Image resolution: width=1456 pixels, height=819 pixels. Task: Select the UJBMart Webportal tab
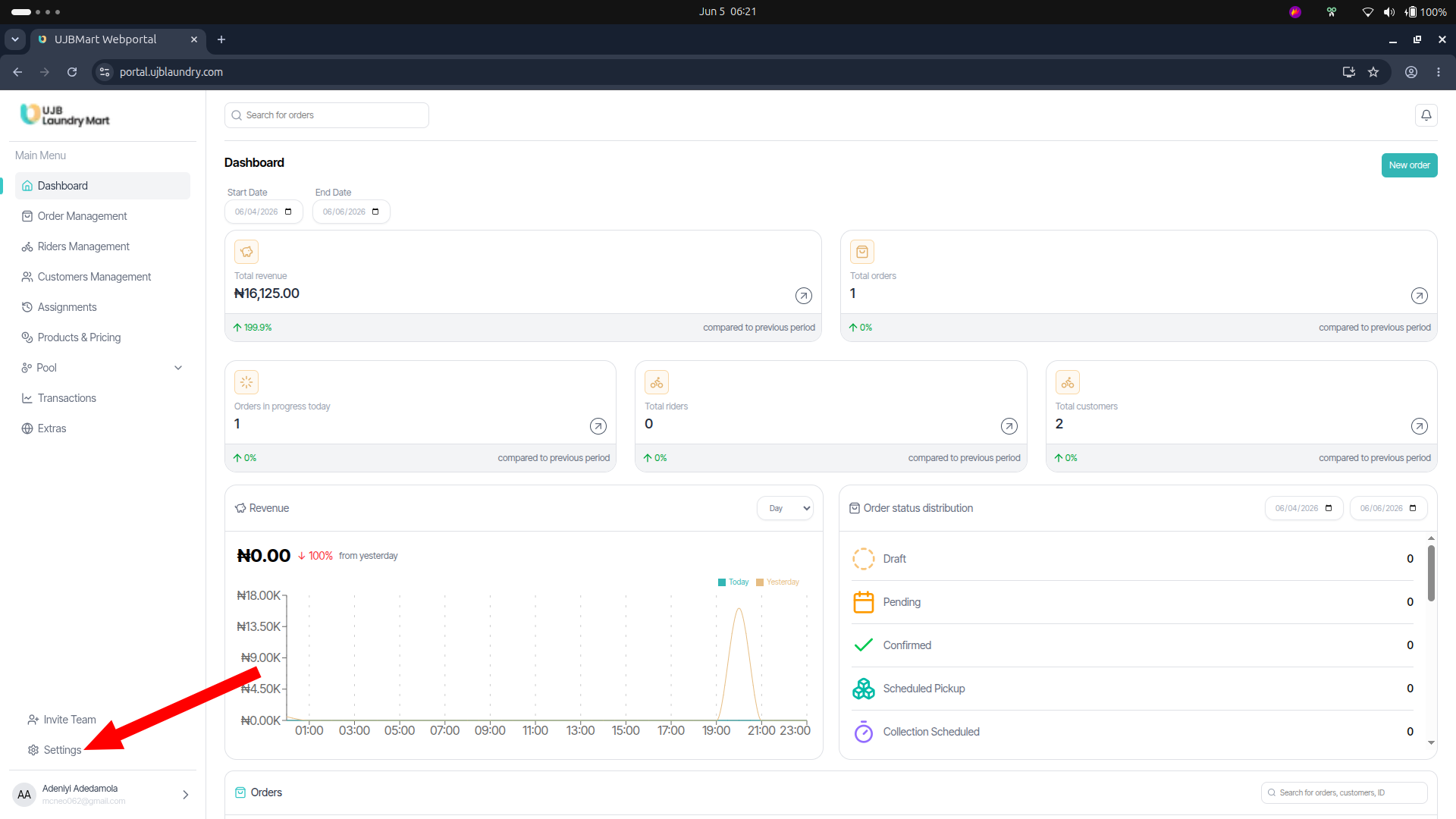click(118, 39)
